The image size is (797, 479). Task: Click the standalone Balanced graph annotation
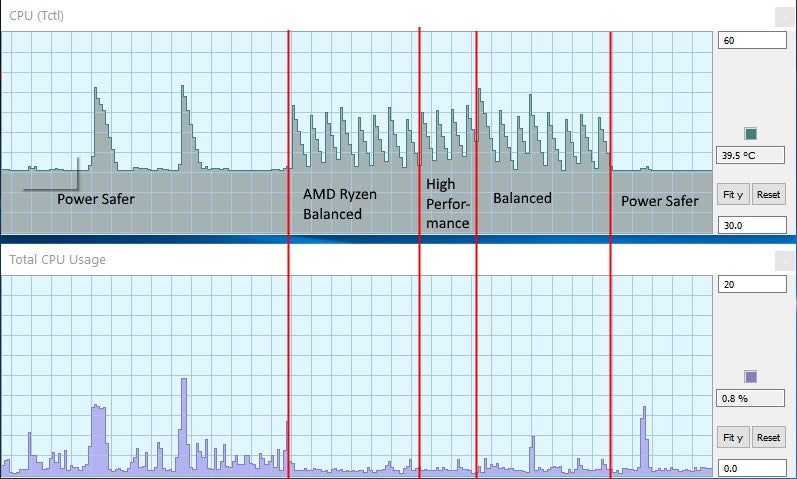pos(522,198)
